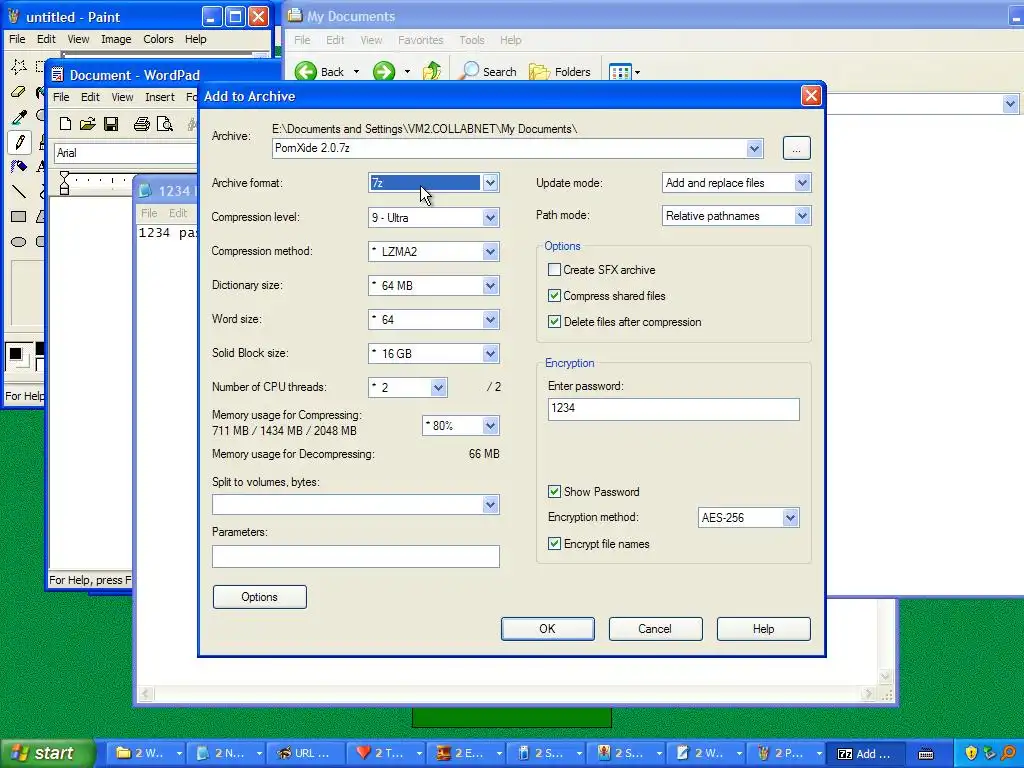1024x768 pixels.
Task: Click Cancel in Add to Archive
Action: point(655,629)
